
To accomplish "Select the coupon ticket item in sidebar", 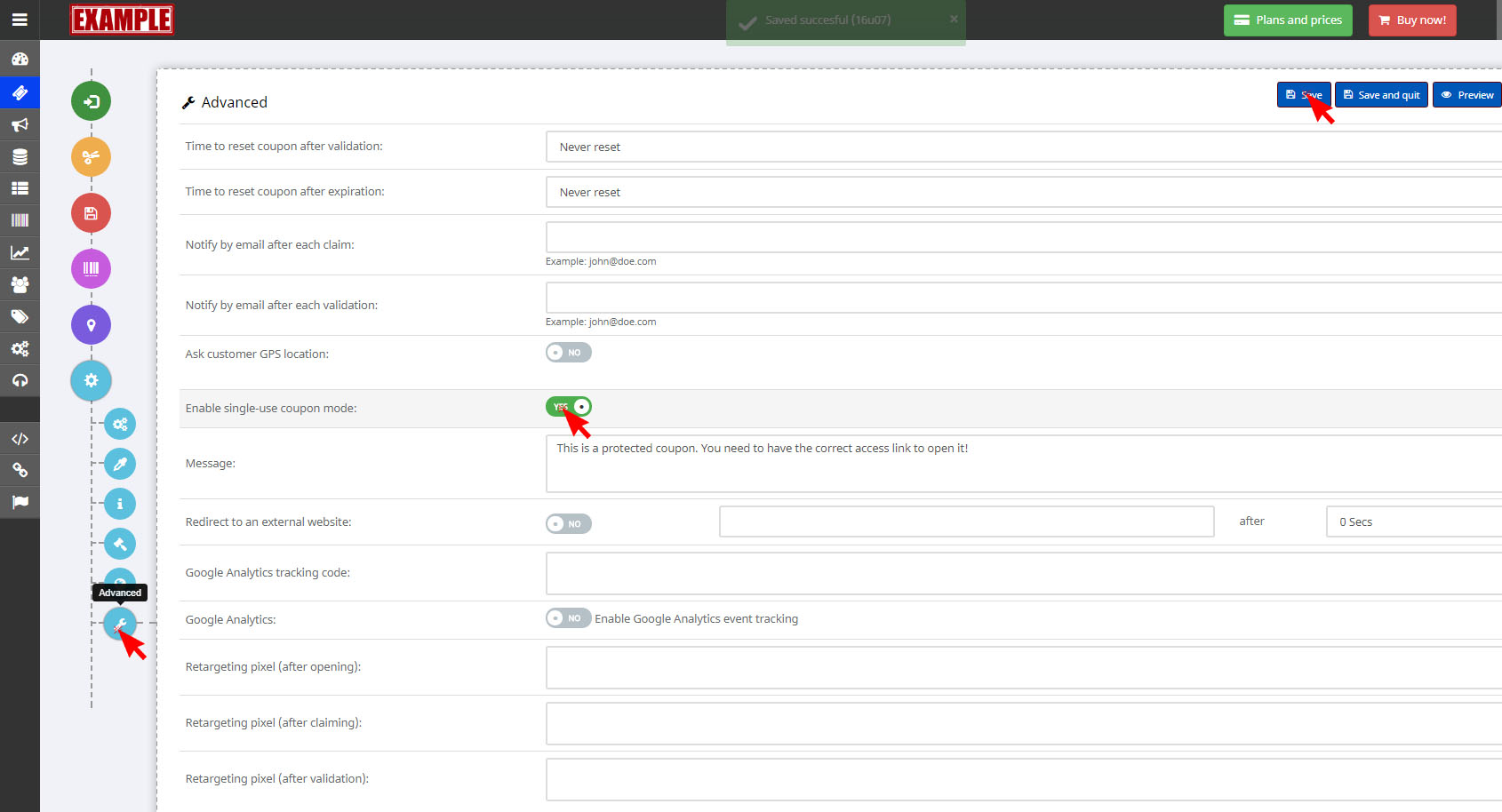I will tap(20, 92).
